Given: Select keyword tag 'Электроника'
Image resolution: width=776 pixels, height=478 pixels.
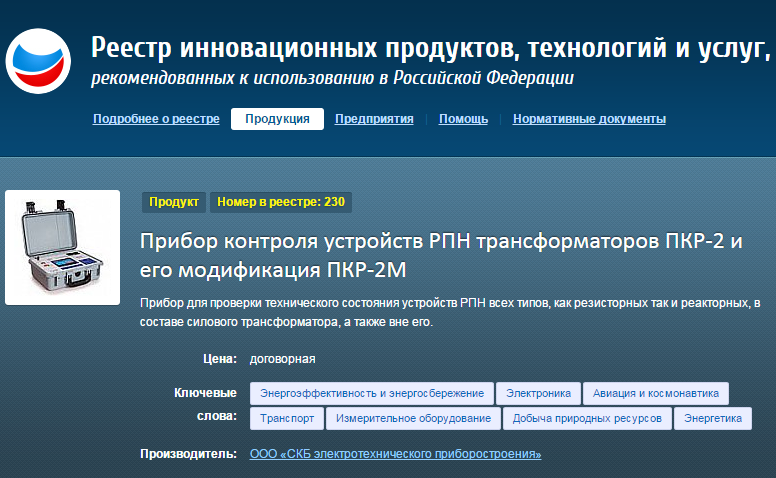Looking at the screenshot, I should [538, 393].
